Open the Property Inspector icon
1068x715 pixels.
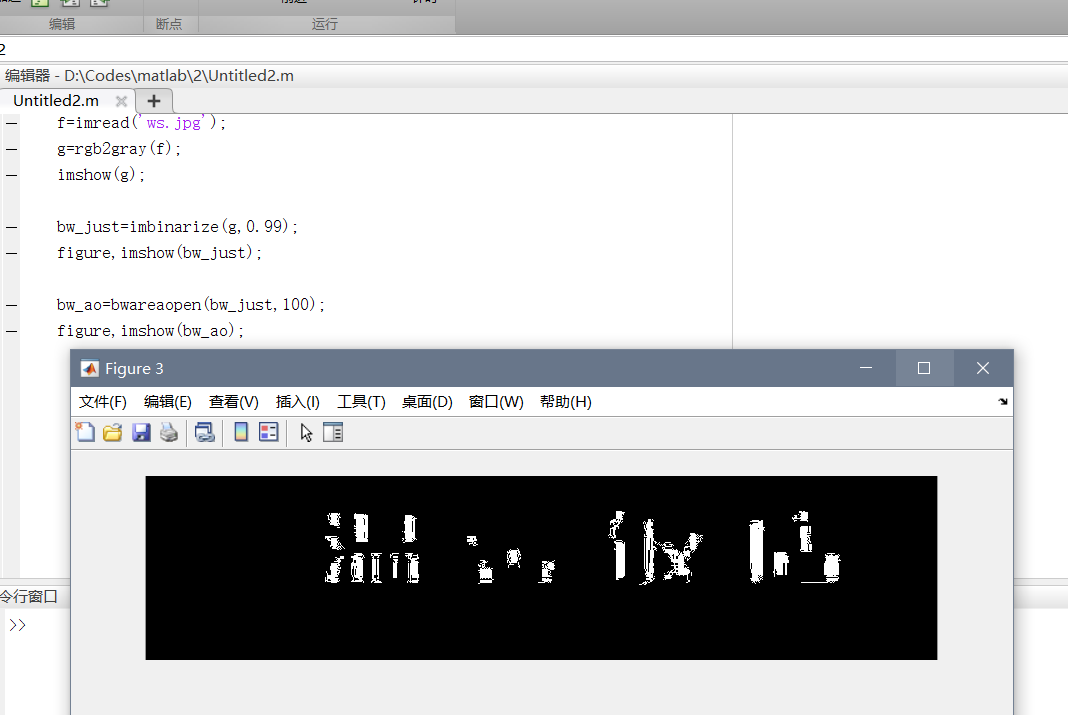(333, 432)
